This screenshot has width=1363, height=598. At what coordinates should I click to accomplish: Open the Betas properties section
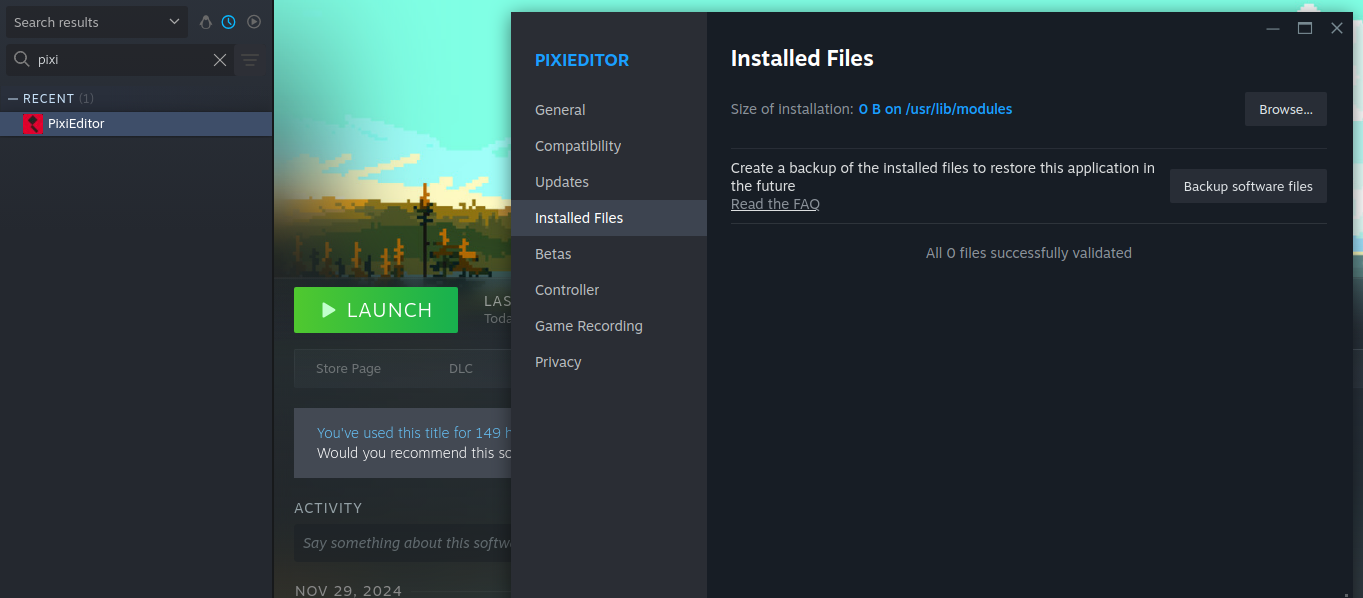[609, 254]
